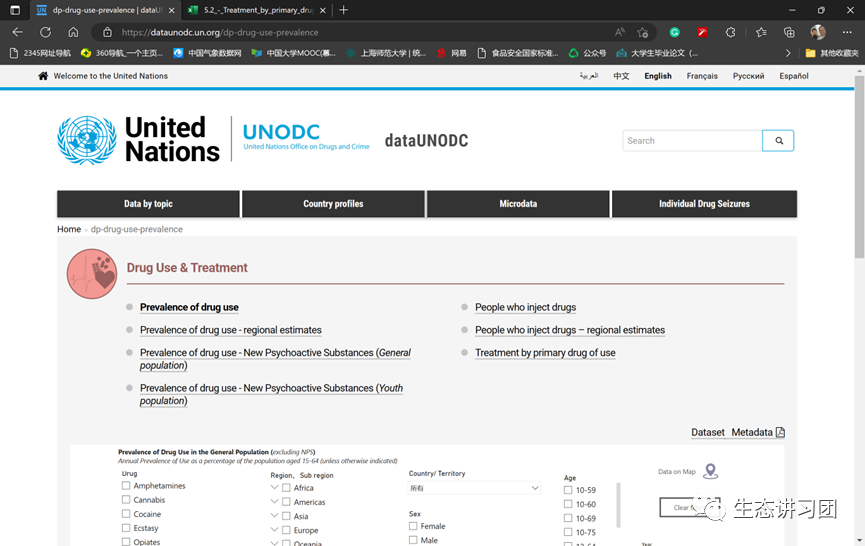865x546 pixels.
Task: Go back to the previous page
Action: click(17, 32)
